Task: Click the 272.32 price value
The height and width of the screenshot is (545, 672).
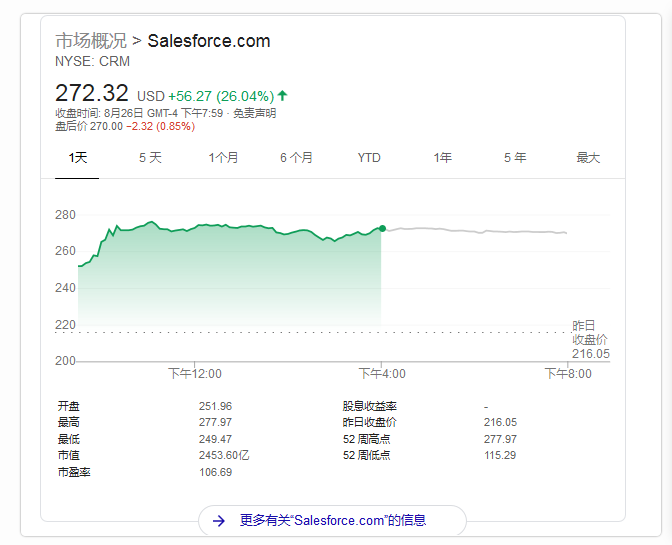Action: pyautogui.click(x=92, y=93)
